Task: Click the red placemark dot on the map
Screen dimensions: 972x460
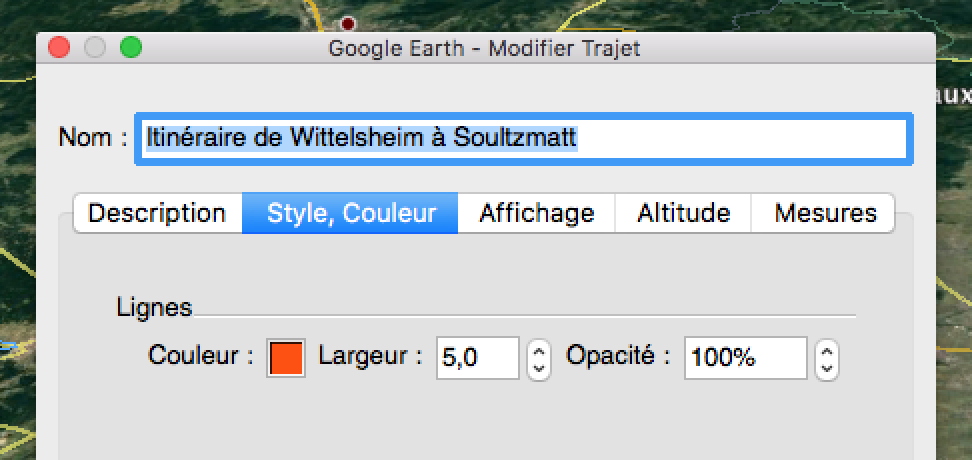Action: coord(348,24)
